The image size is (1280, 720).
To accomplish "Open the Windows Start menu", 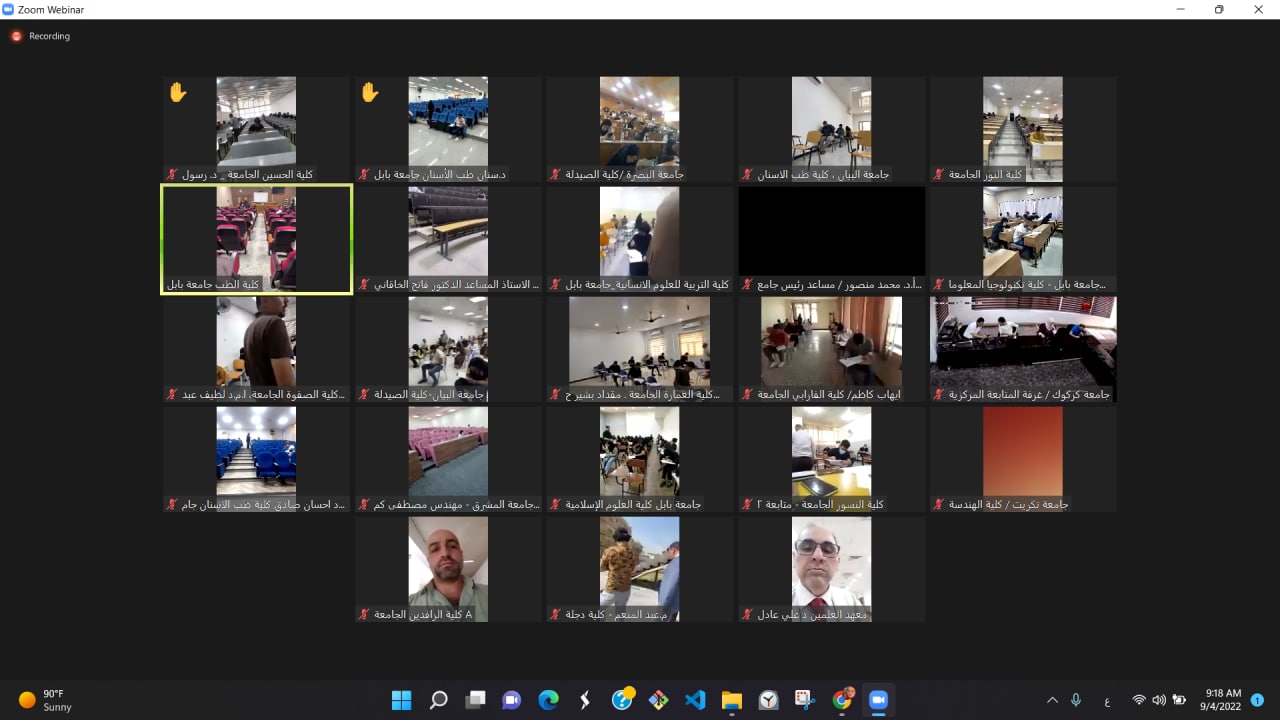I will point(401,700).
